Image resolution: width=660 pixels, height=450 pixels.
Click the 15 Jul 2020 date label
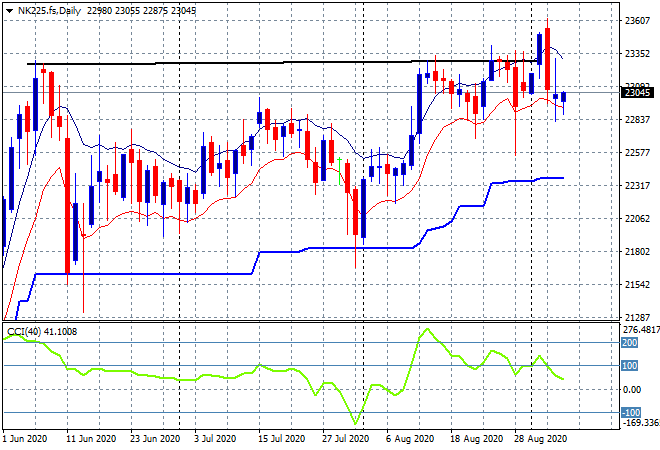[281, 439]
